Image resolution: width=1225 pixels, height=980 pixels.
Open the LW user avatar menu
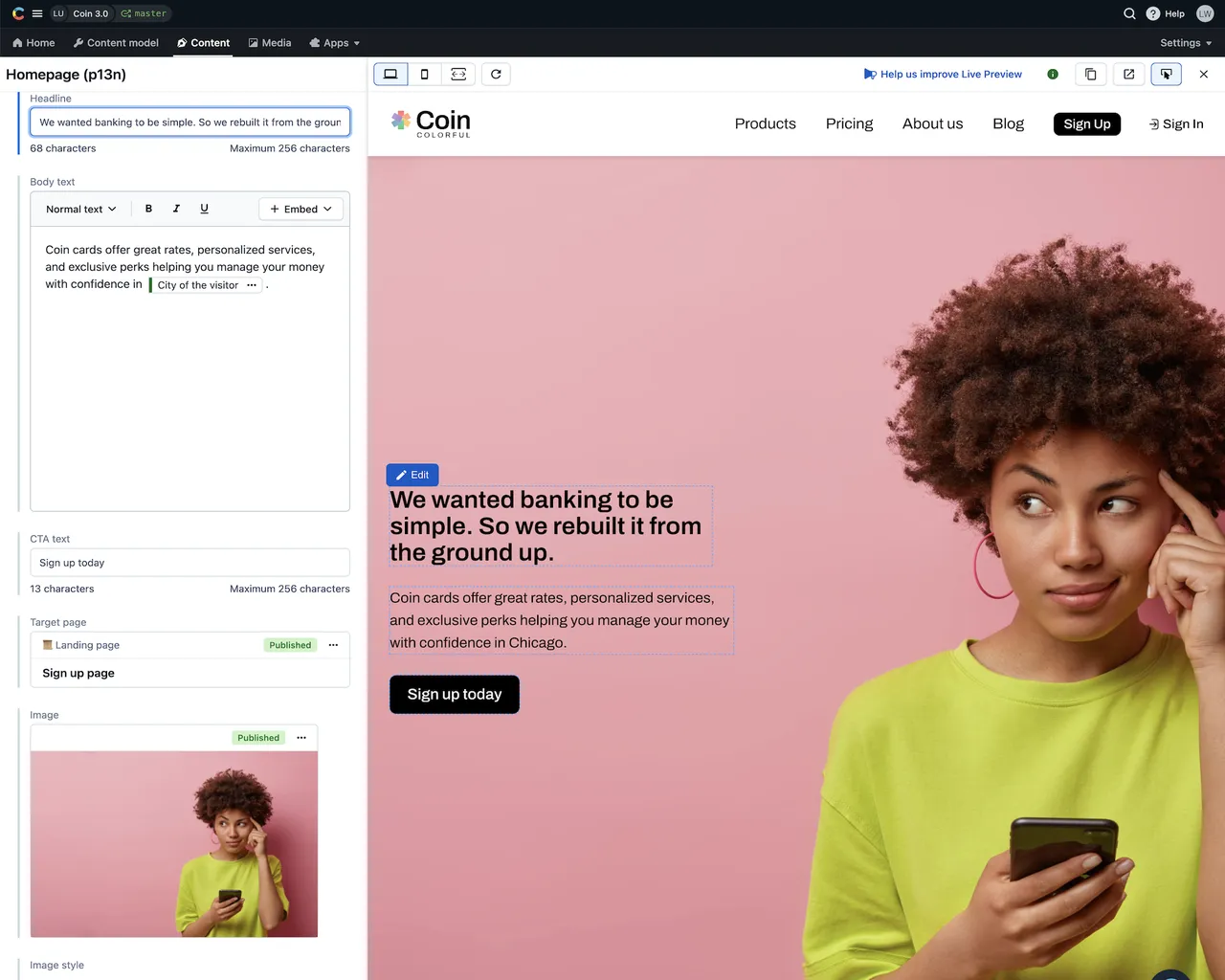(x=1205, y=13)
